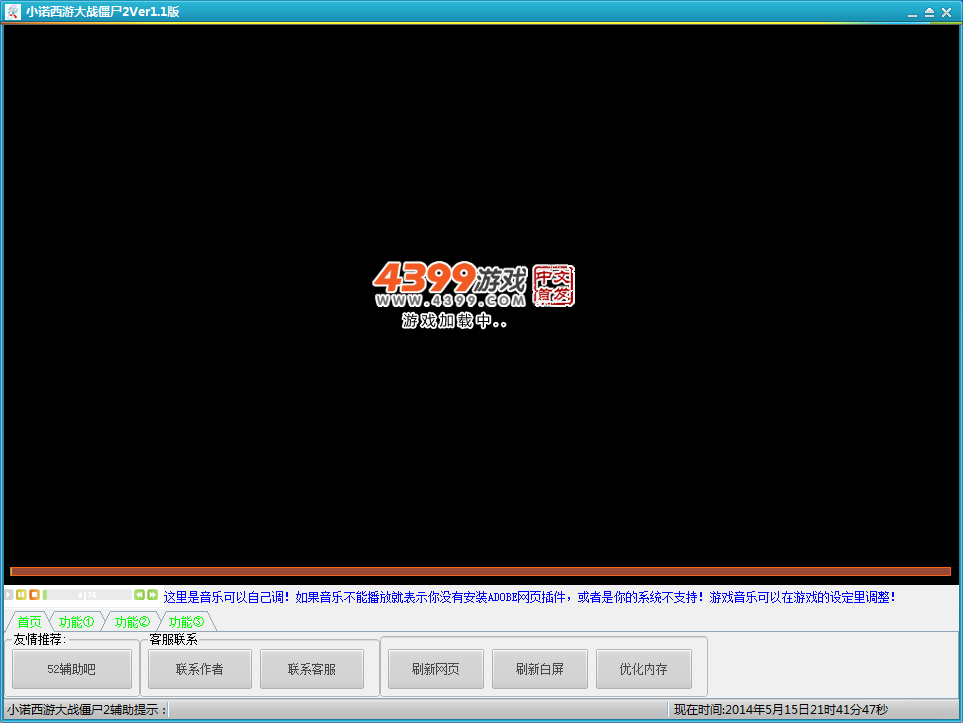
Task: Click the 52辅助吧 button
Action: (x=72, y=669)
